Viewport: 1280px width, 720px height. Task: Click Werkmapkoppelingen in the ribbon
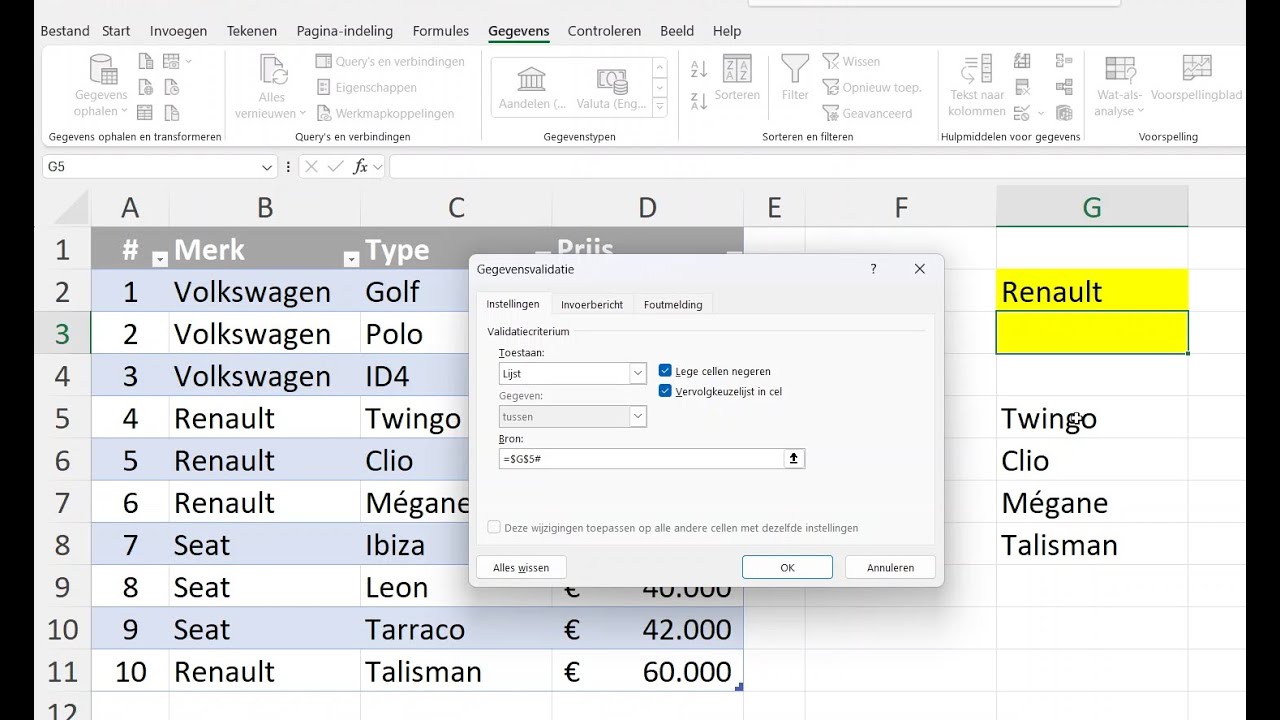[x=385, y=114]
